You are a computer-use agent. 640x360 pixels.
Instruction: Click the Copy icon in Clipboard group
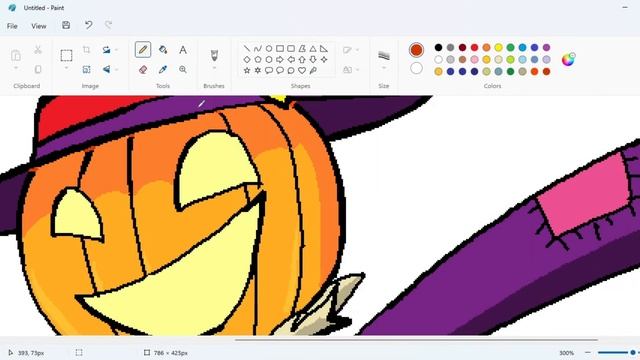coord(38,69)
